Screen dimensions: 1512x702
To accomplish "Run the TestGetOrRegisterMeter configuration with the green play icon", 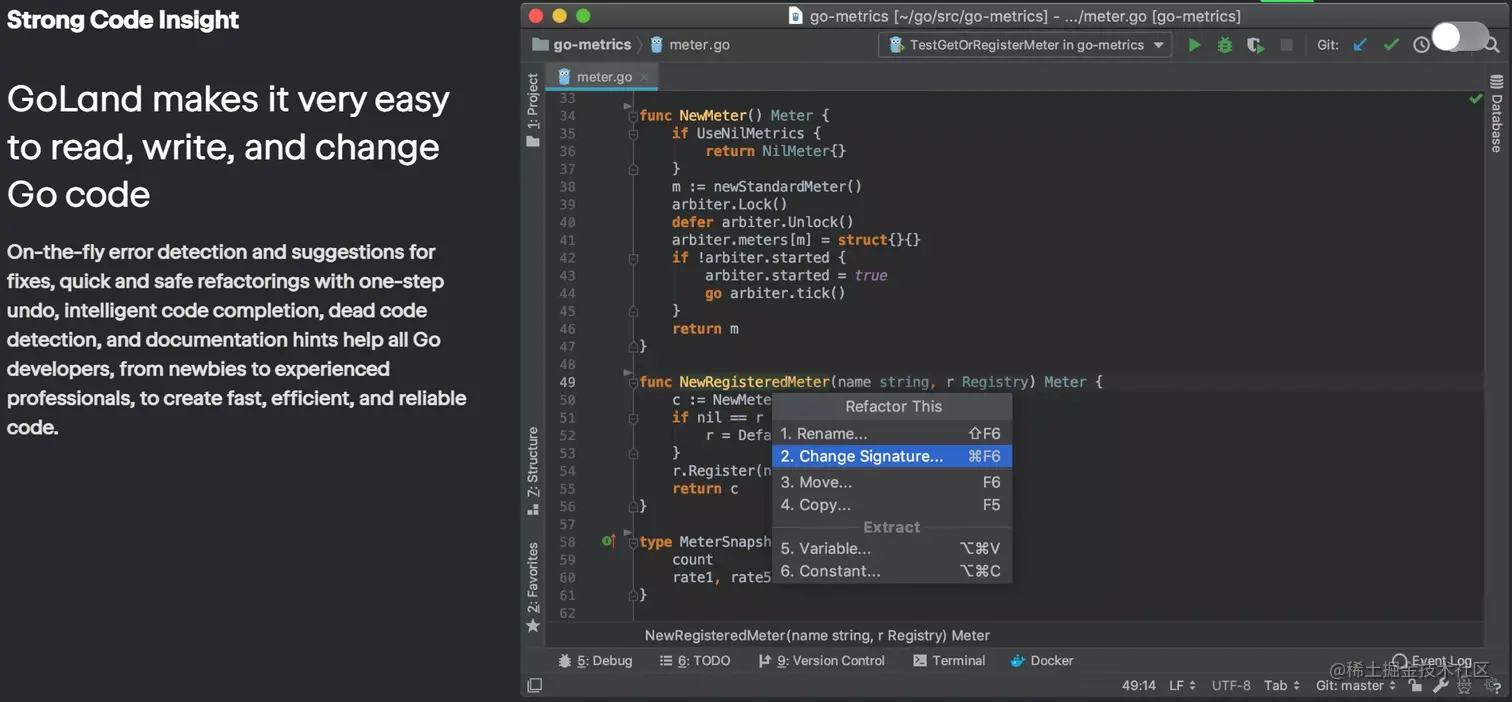I will (1194, 45).
